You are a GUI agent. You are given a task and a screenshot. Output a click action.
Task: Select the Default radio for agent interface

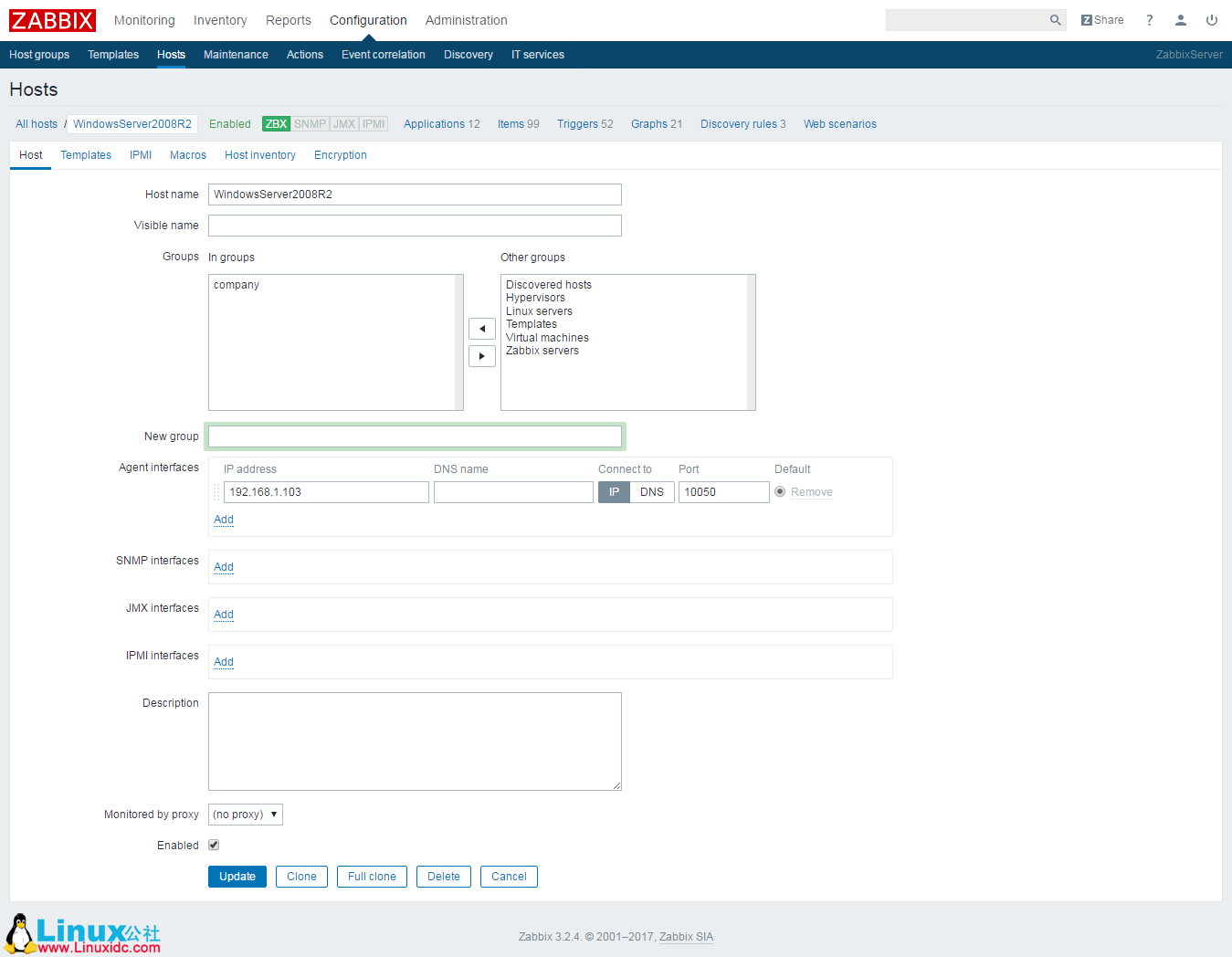pos(780,491)
